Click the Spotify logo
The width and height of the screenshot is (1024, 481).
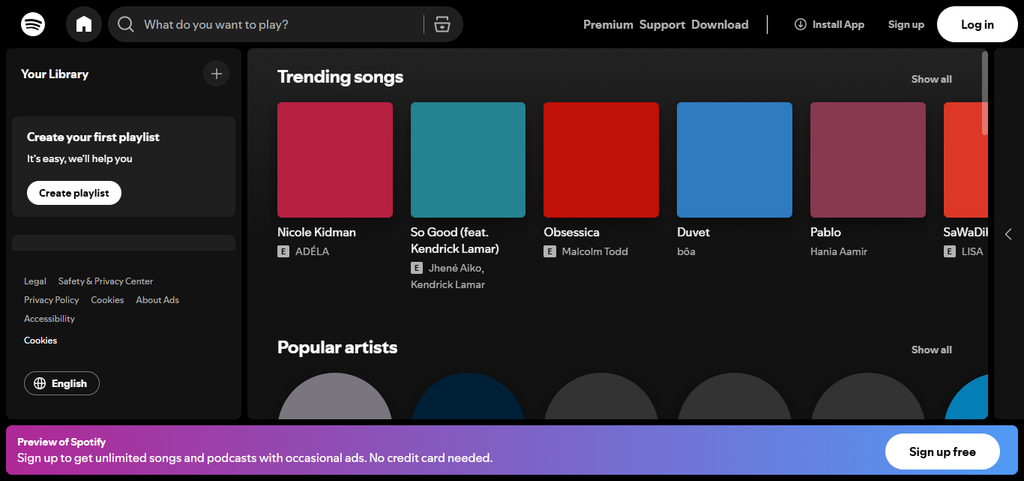[x=33, y=25]
